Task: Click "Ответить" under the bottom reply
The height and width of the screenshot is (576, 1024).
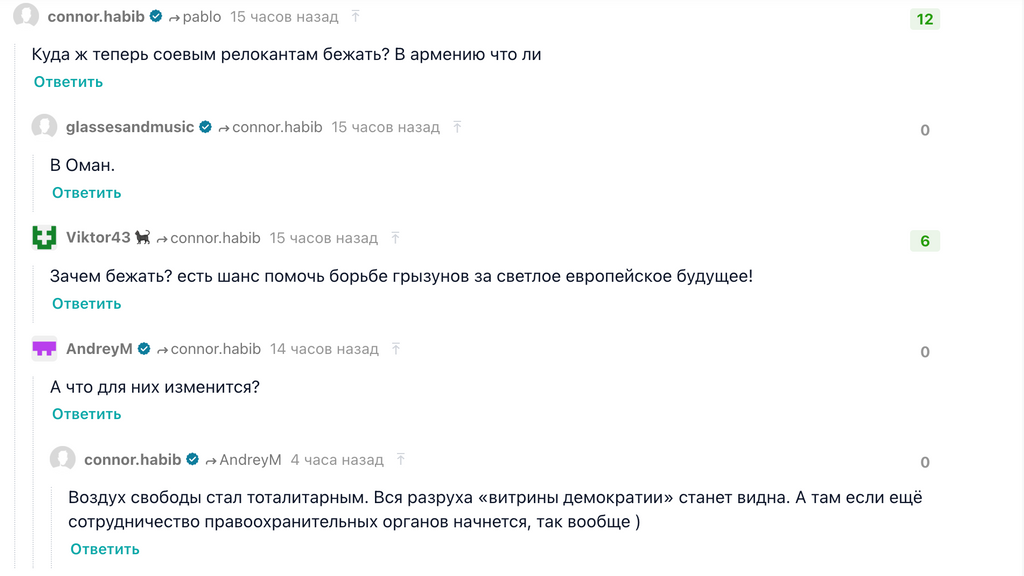Action: (x=104, y=549)
